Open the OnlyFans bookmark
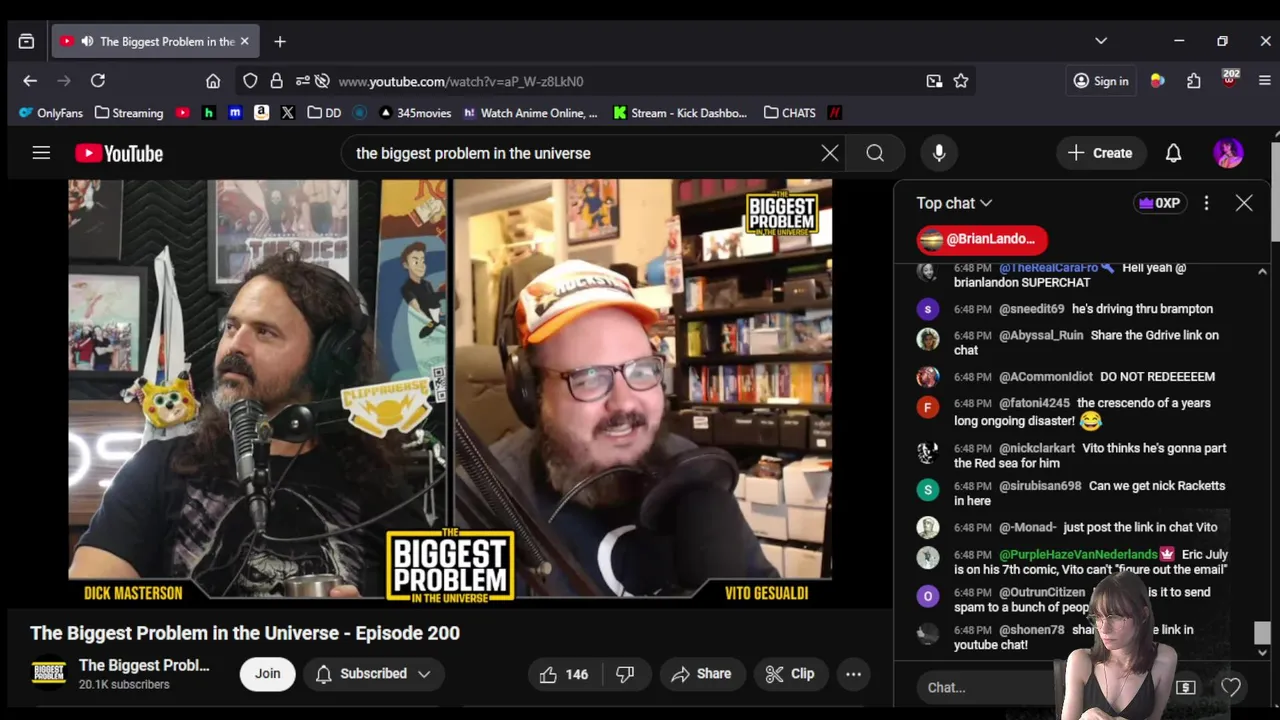The height and width of the screenshot is (720, 1280). [x=51, y=113]
